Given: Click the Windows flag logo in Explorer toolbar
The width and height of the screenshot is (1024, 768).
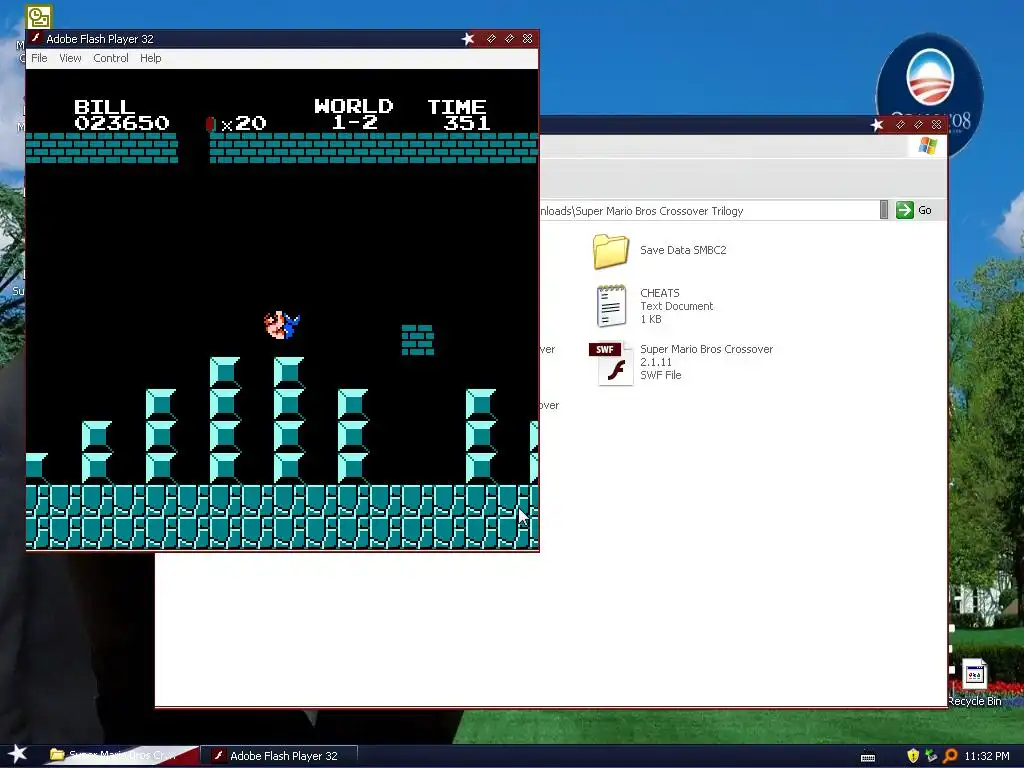Looking at the screenshot, I should click(927, 146).
